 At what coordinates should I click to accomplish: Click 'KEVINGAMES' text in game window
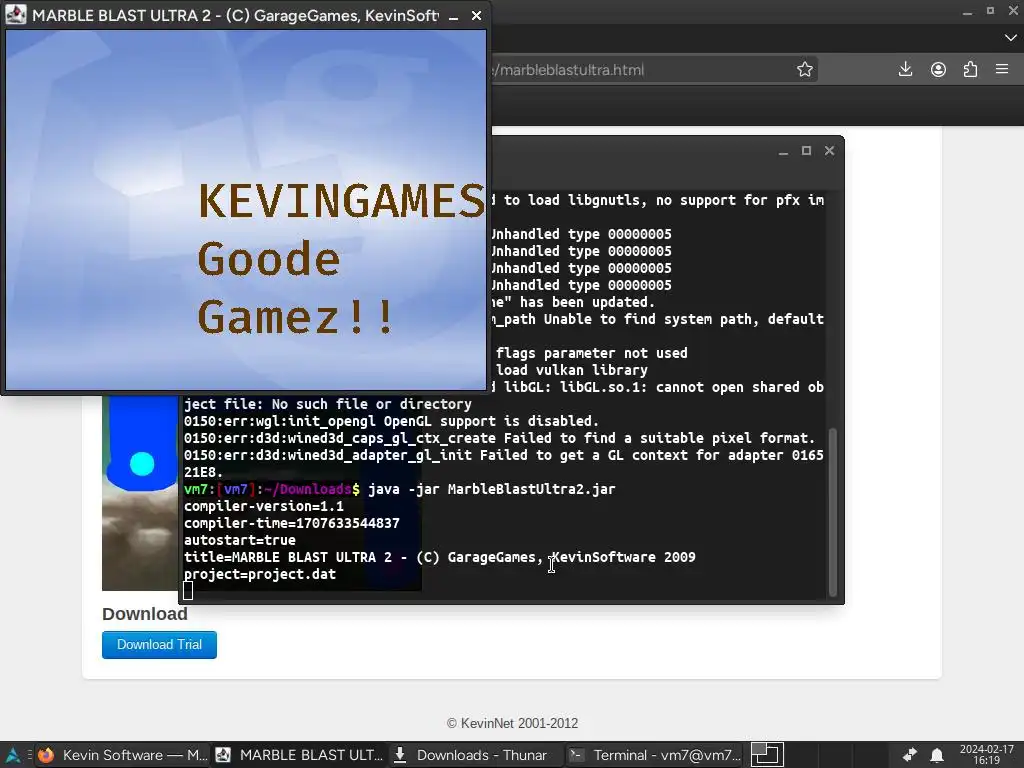342,200
